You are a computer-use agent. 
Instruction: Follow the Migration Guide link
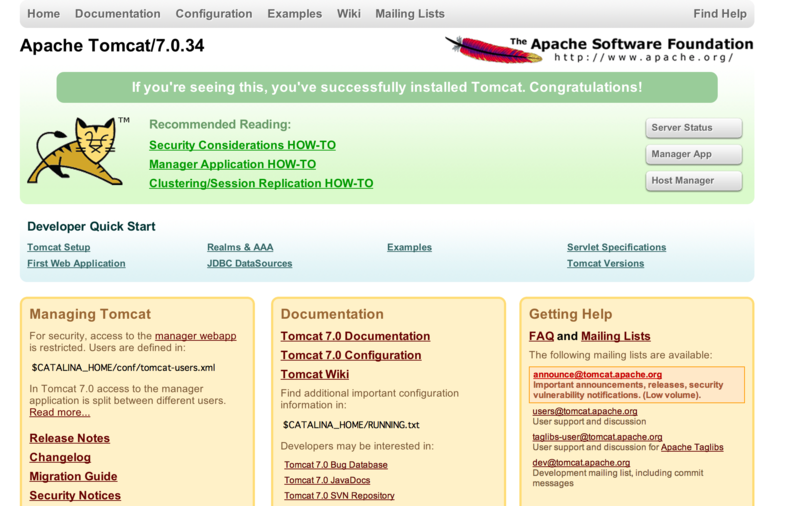pyautogui.click(x=73, y=476)
